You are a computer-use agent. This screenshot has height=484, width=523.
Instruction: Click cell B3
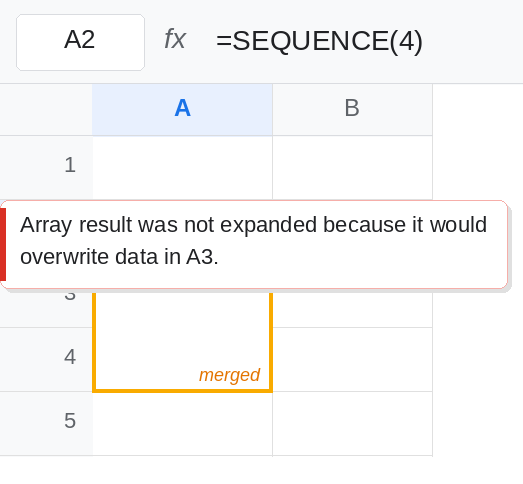coord(353,309)
